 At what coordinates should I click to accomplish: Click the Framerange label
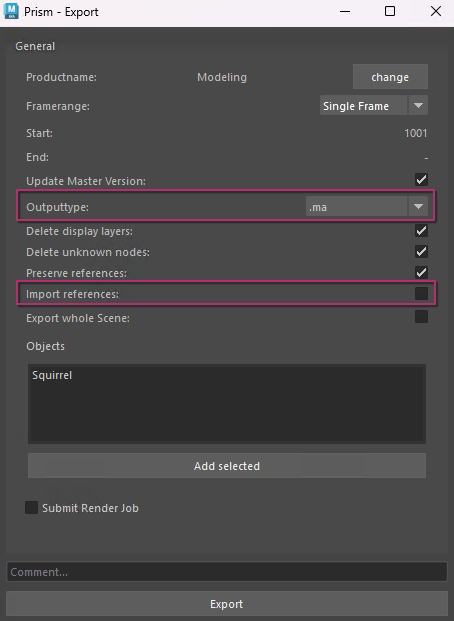click(58, 106)
